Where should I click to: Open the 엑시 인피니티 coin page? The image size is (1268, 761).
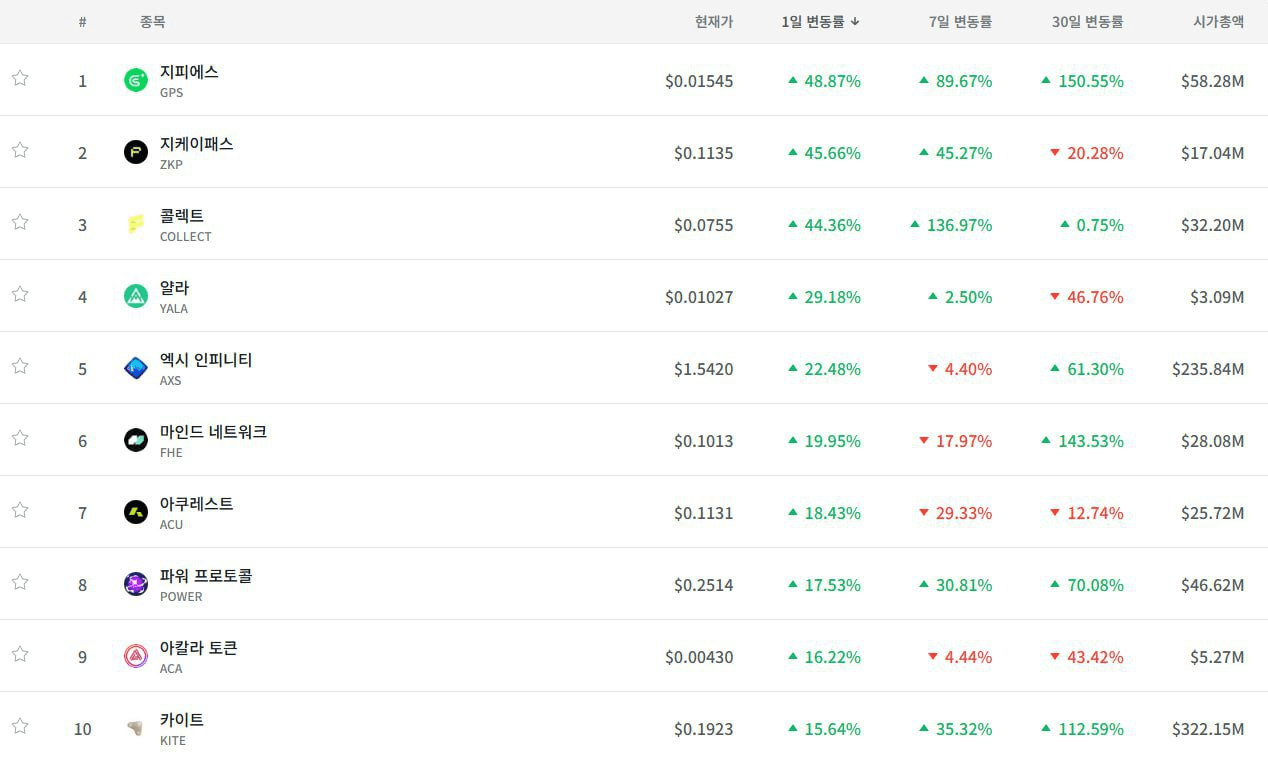click(206, 360)
